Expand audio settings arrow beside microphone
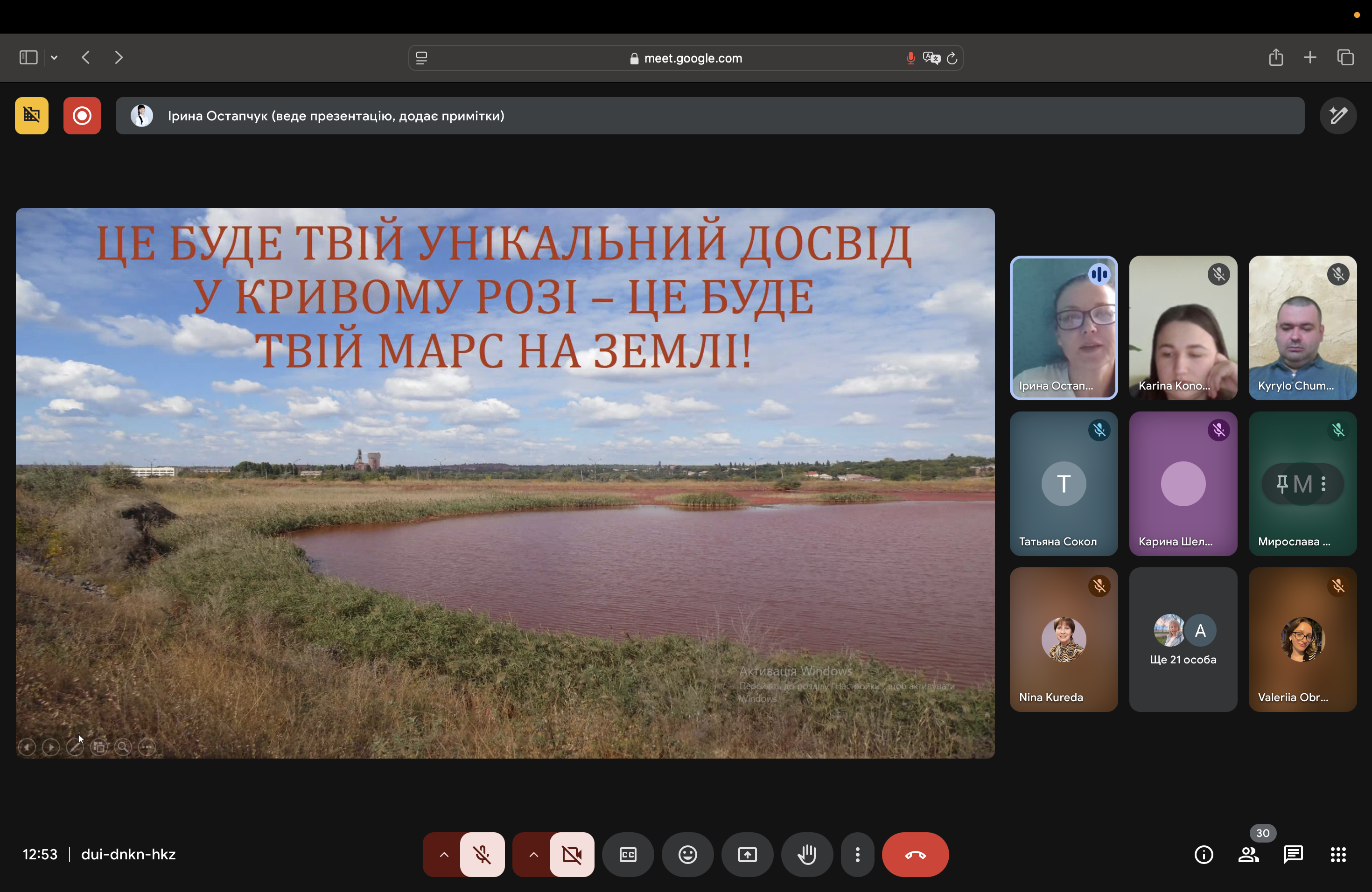 point(443,855)
